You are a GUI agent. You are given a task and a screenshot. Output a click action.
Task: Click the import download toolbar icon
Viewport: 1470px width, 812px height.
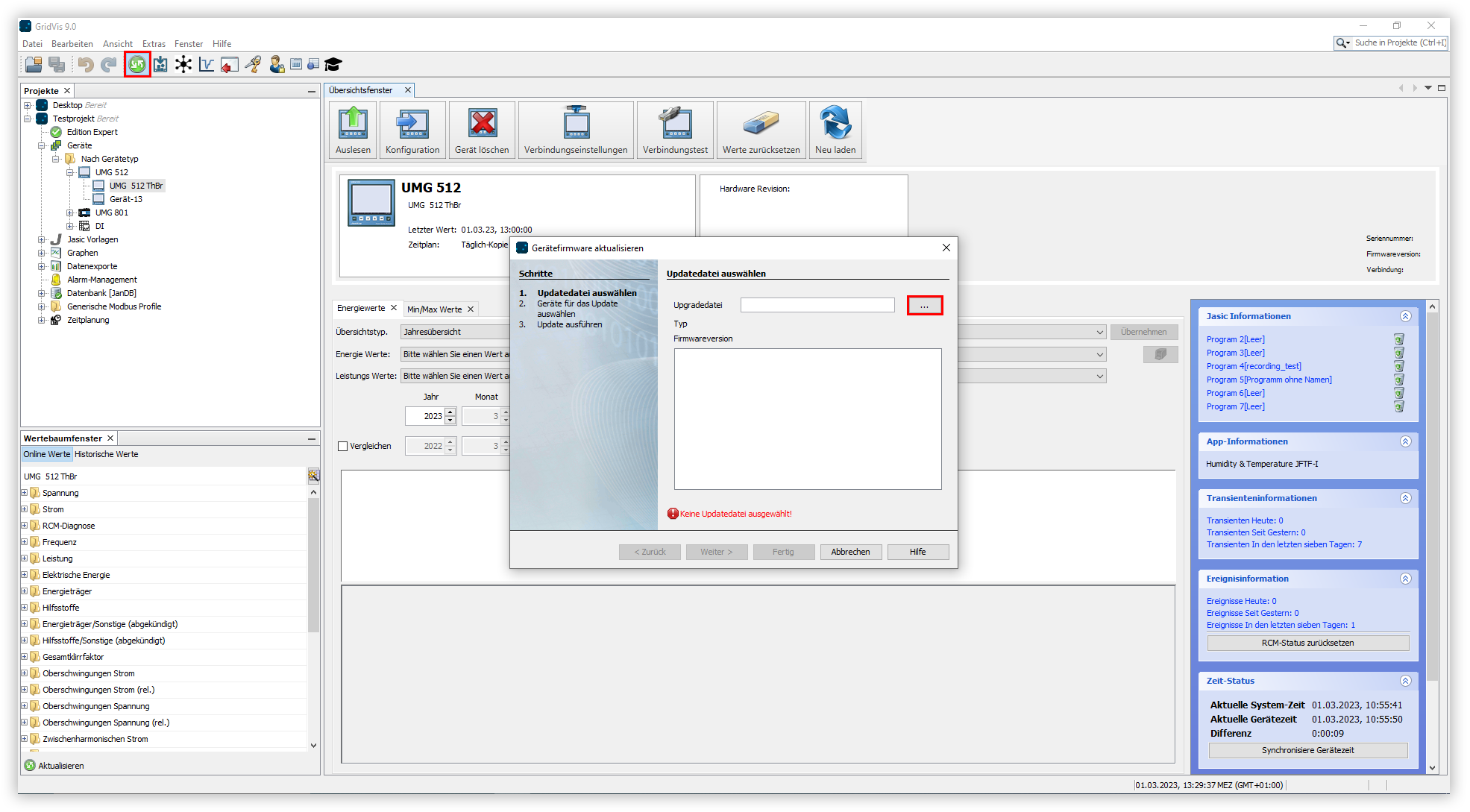point(160,65)
